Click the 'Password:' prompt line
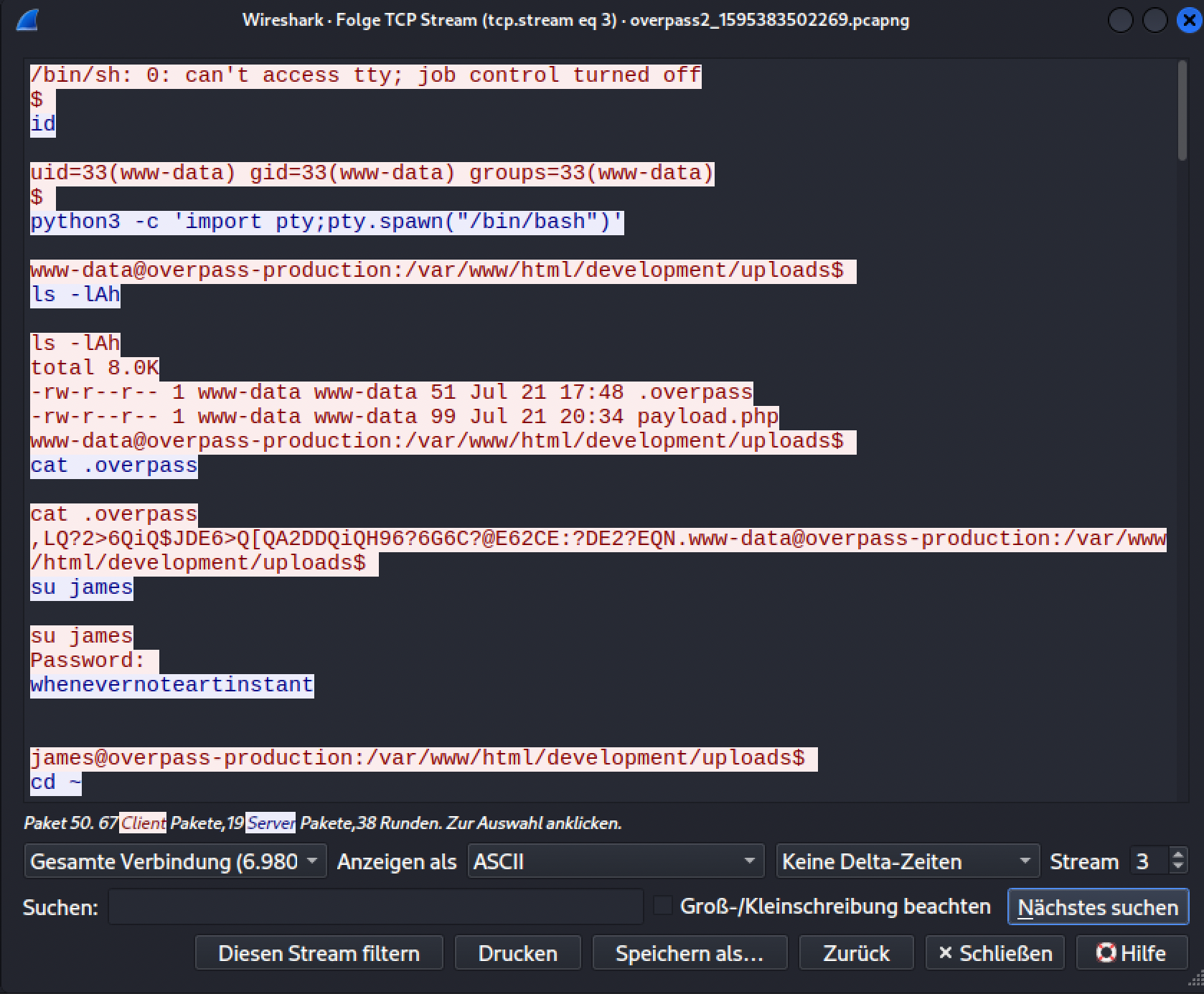The width and height of the screenshot is (1204, 994). point(95,661)
